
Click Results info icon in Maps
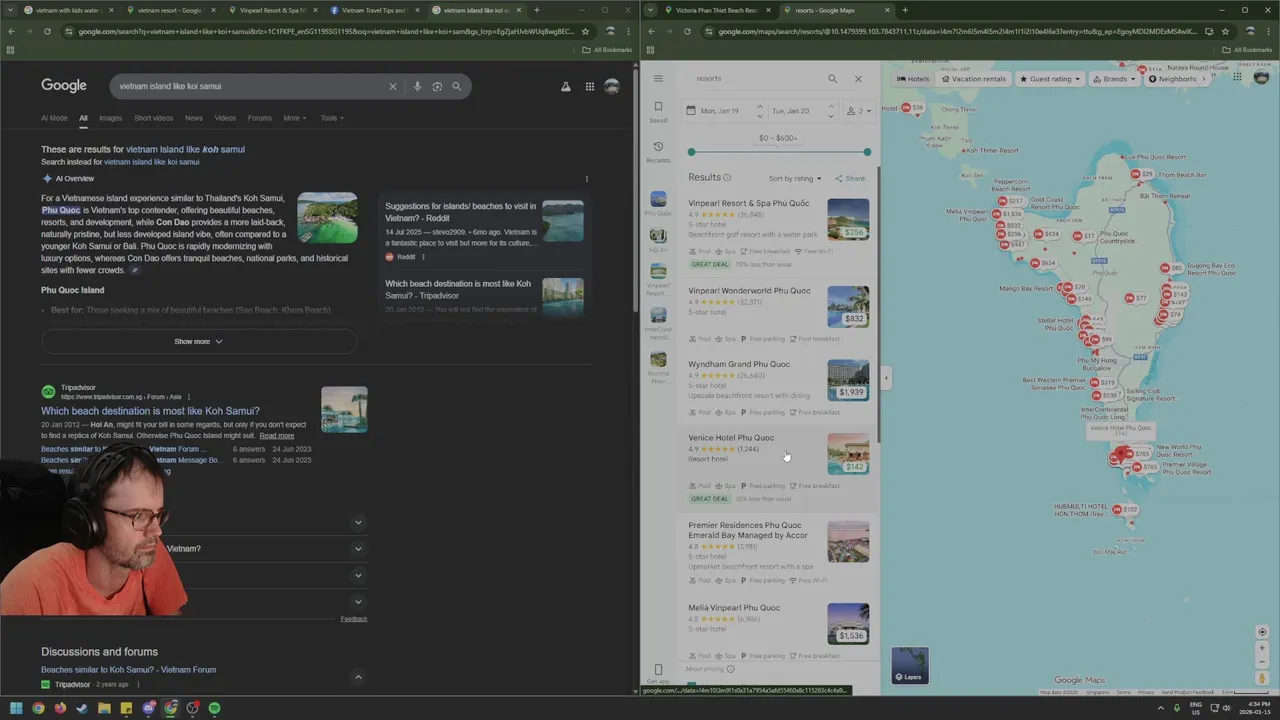tap(727, 178)
